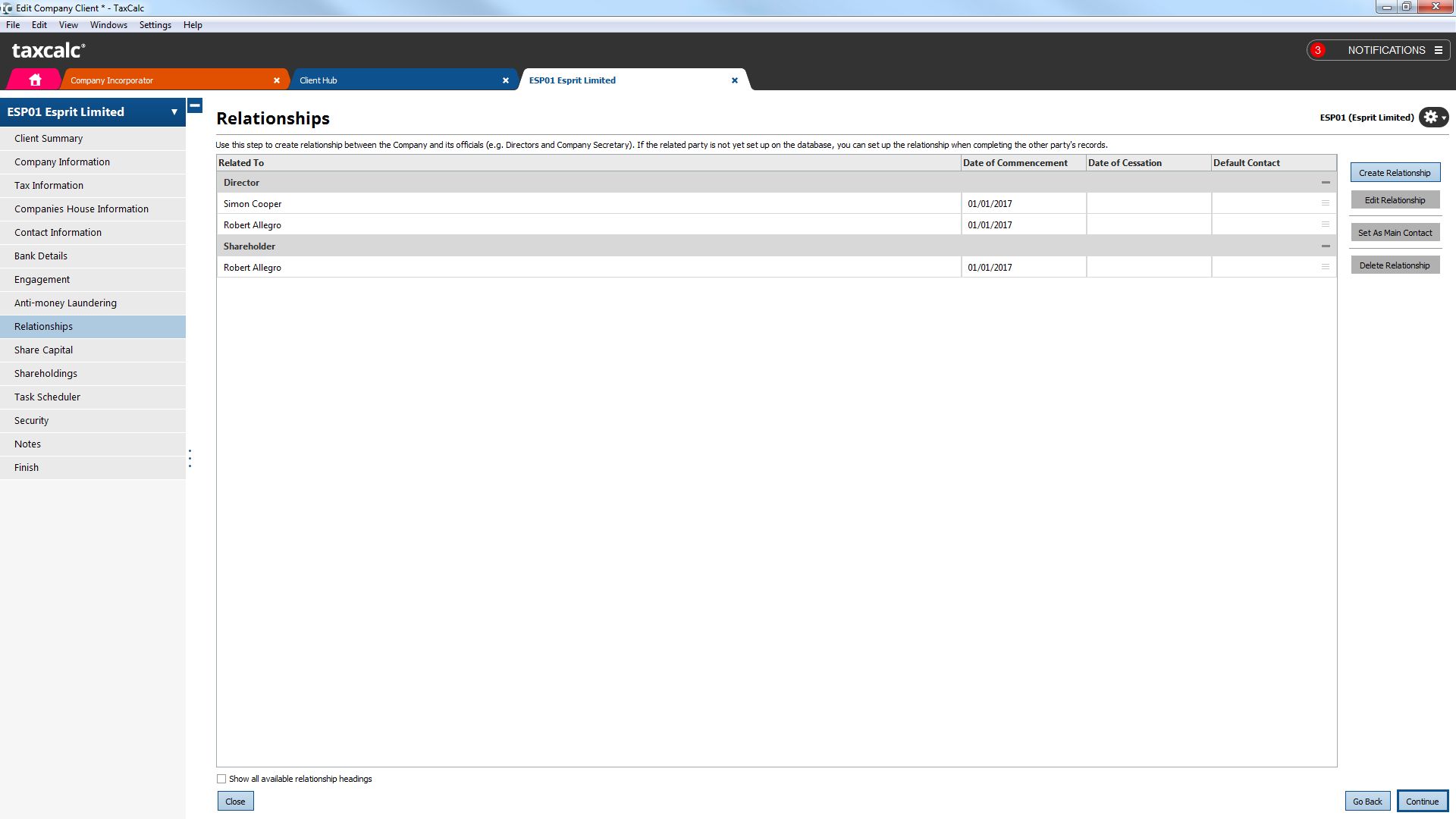Collapse the sidebar with blue minus icon

[195, 105]
